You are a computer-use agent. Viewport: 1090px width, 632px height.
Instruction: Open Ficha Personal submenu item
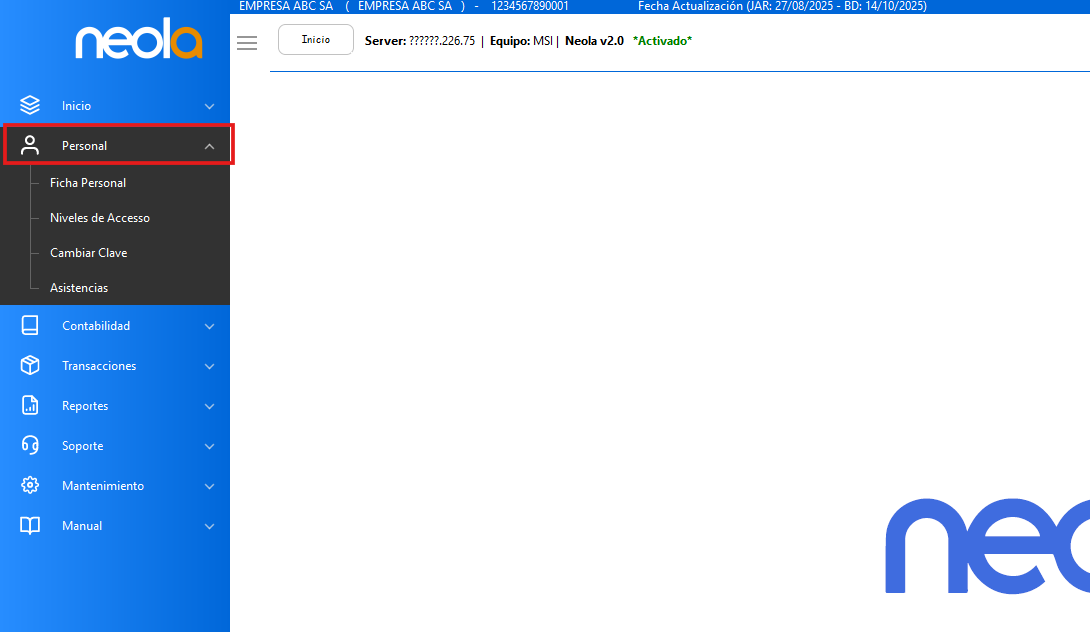(x=88, y=183)
